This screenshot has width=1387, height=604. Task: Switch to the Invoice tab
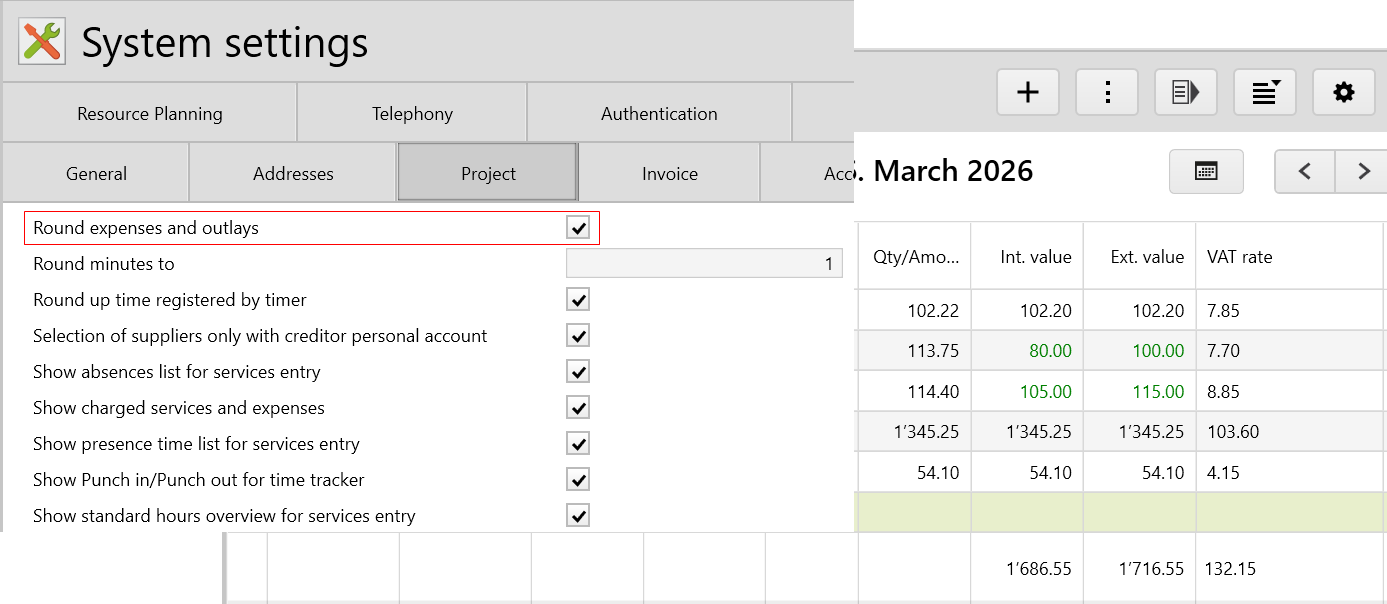pos(669,173)
